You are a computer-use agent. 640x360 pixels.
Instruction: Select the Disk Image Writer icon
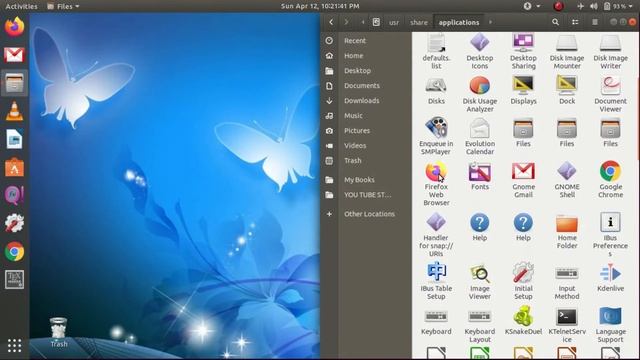(610, 43)
